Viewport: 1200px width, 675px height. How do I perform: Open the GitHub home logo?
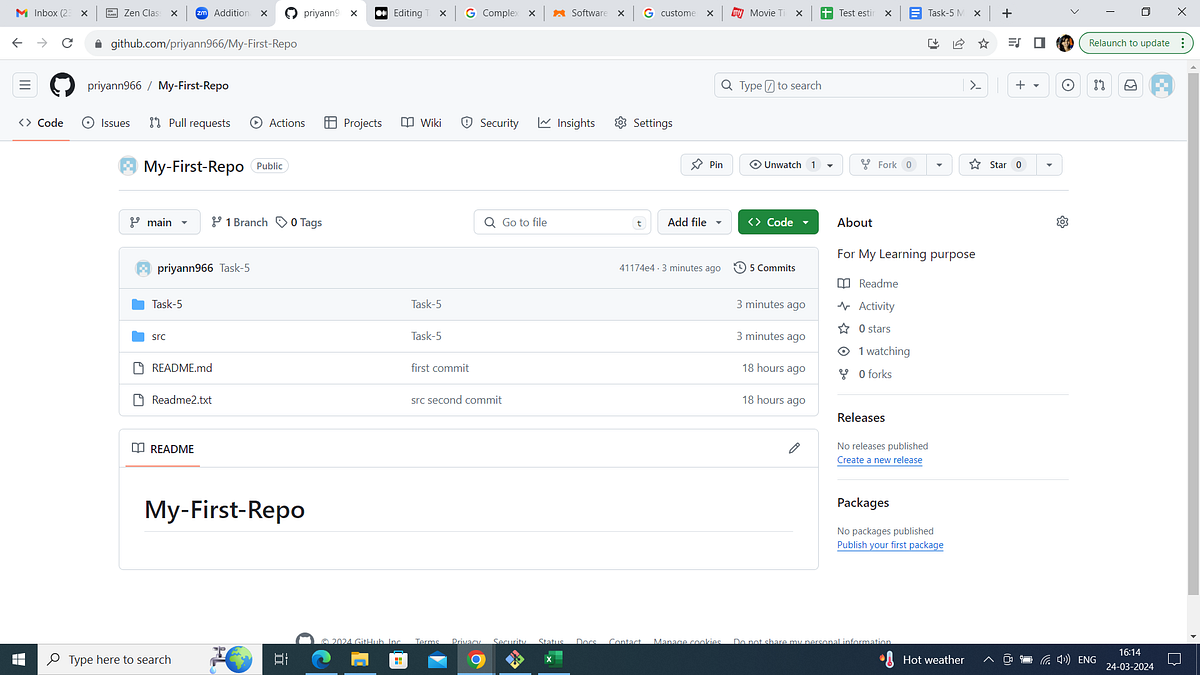pos(62,85)
